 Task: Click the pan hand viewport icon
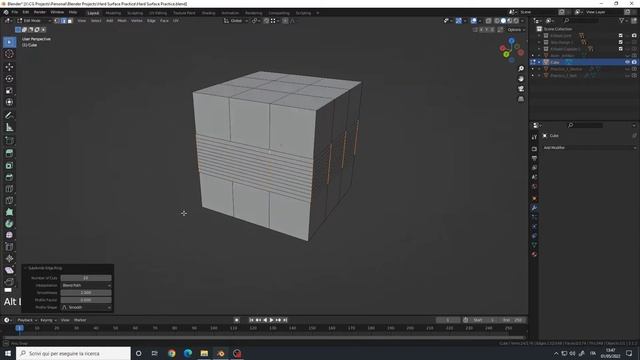pyautogui.click(x=521, y=79)
